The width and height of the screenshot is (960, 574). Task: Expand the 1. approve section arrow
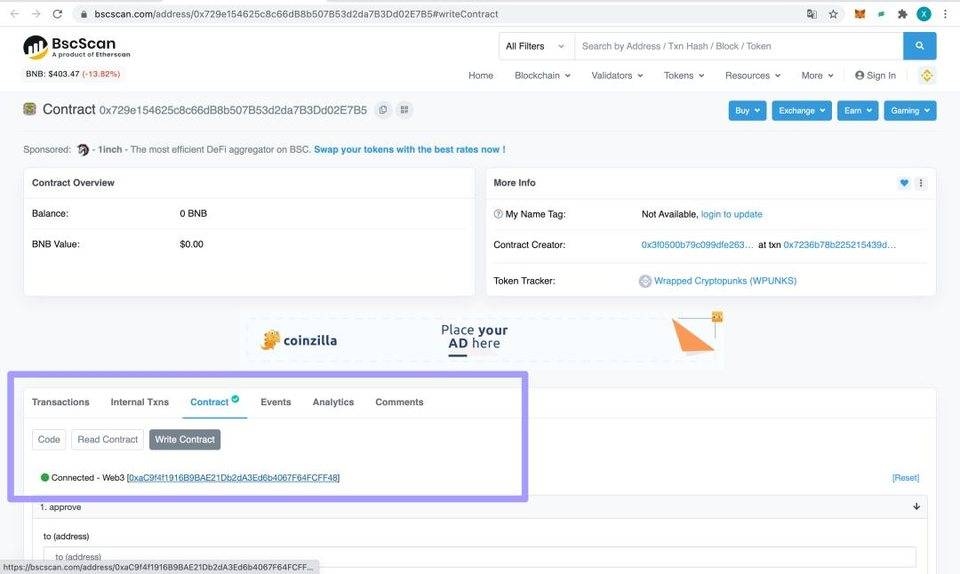coord(917,507)
